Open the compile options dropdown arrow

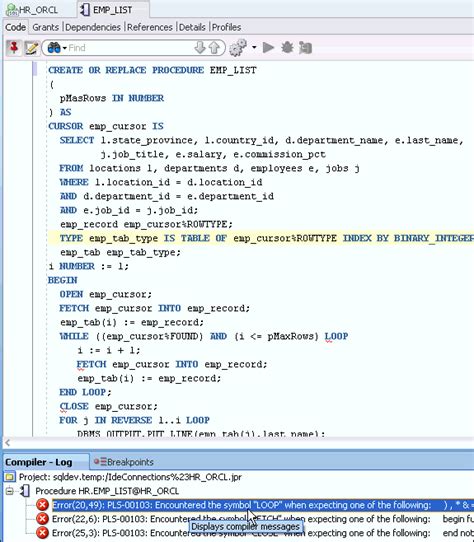(x=254, y=48)
